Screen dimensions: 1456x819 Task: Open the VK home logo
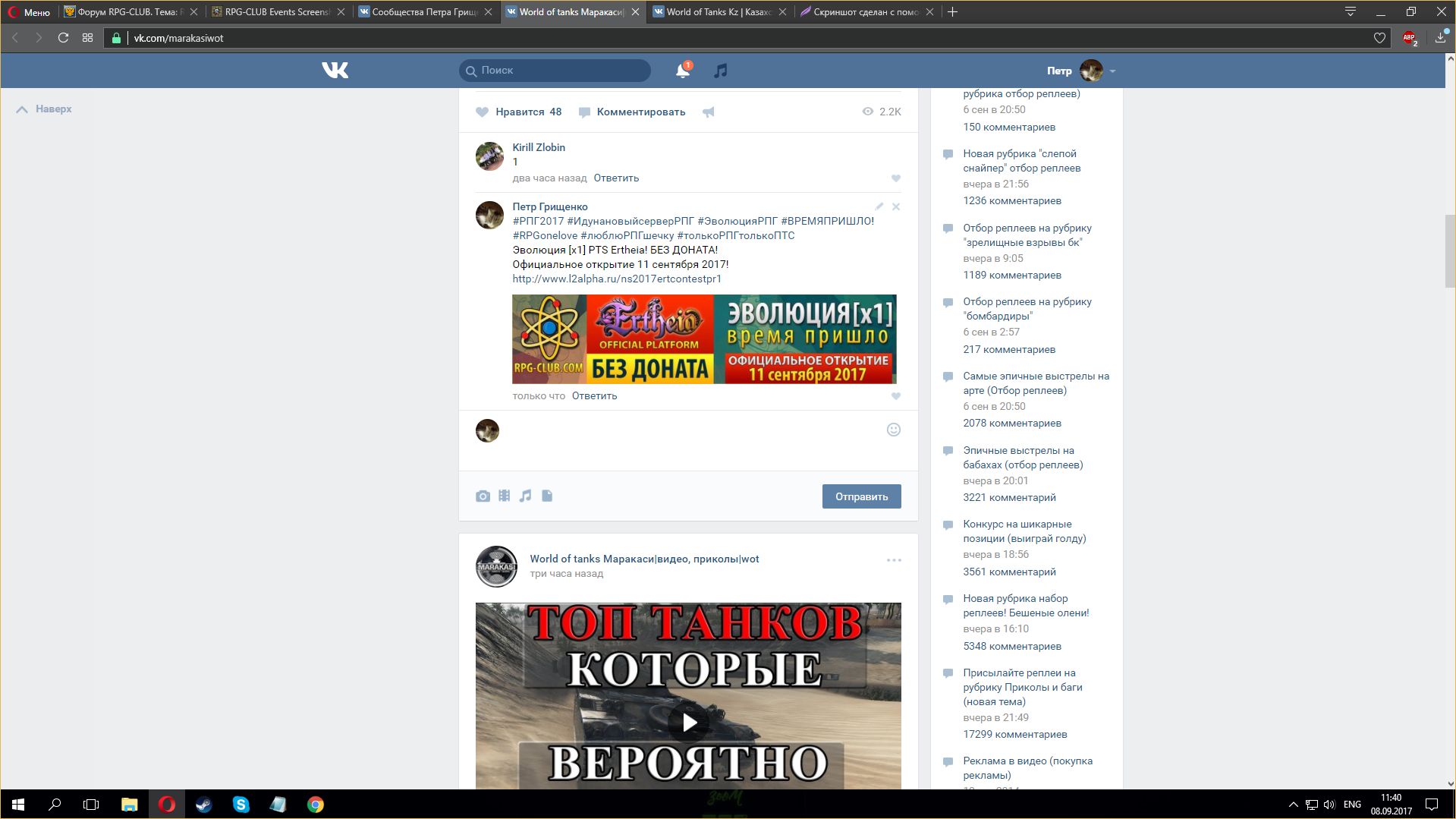tap(335, 71)
